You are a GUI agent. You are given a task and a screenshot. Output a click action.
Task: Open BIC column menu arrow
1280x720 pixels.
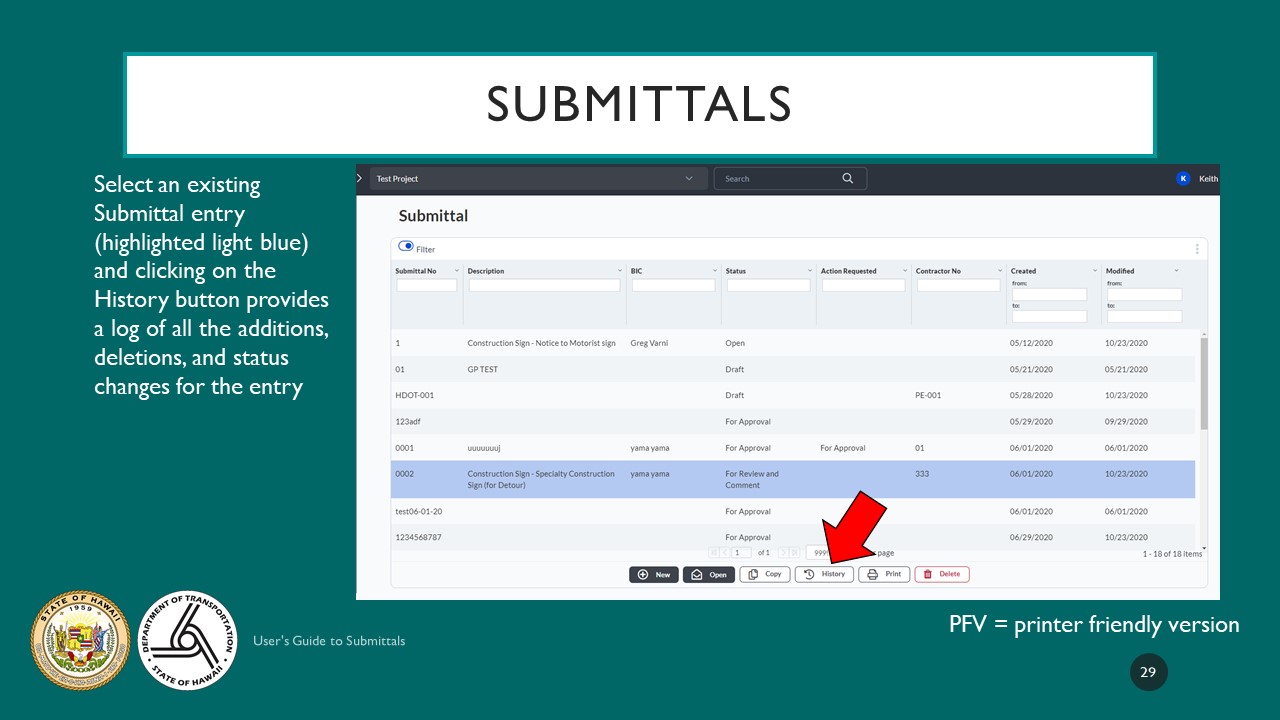pos(715,271)
